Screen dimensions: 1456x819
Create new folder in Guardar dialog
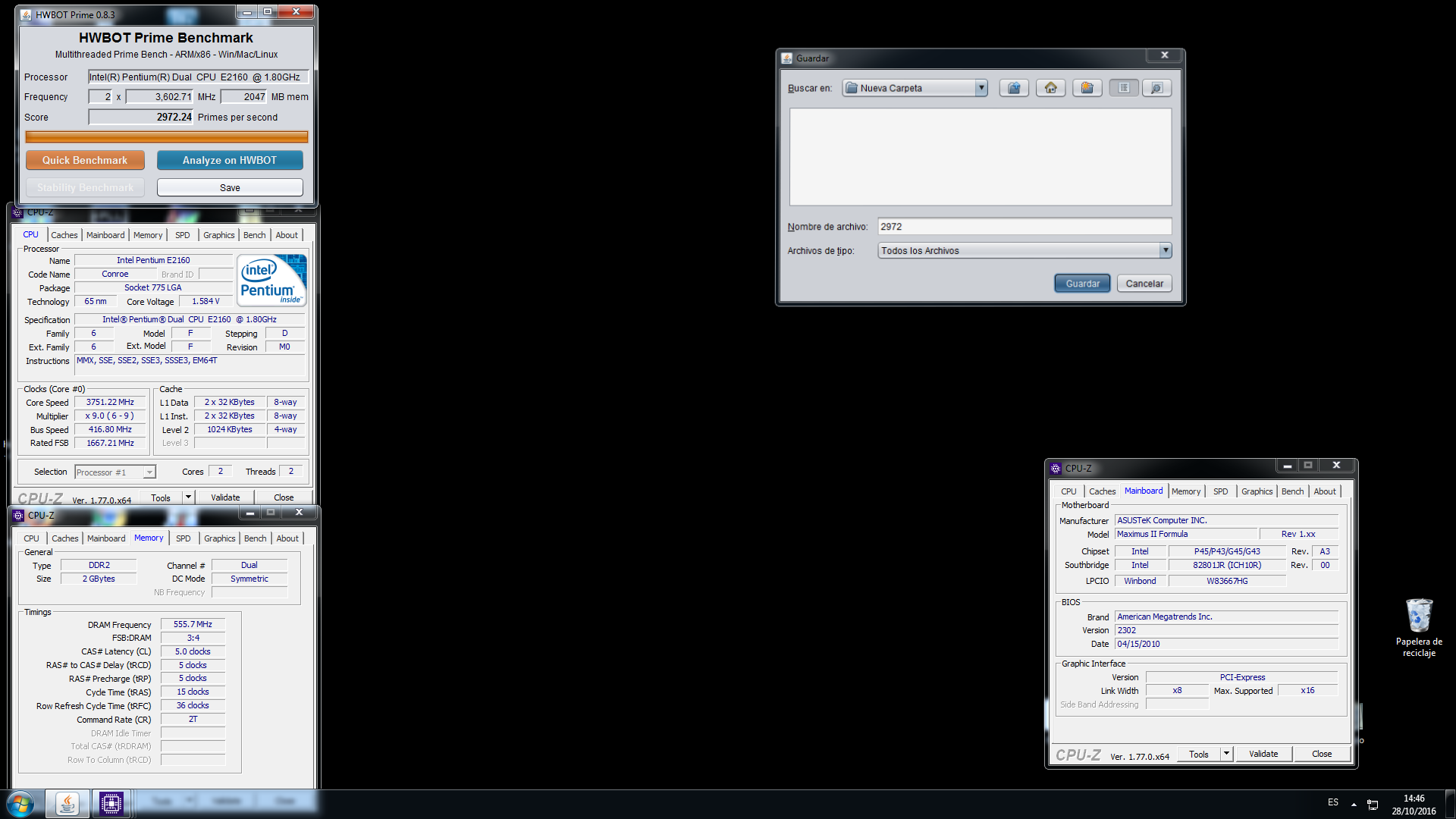point(1087,88)
